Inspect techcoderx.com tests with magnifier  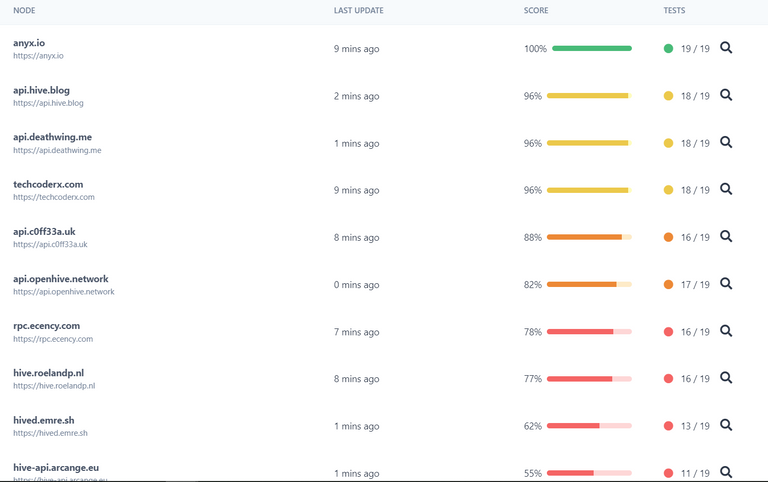point(726,189)
